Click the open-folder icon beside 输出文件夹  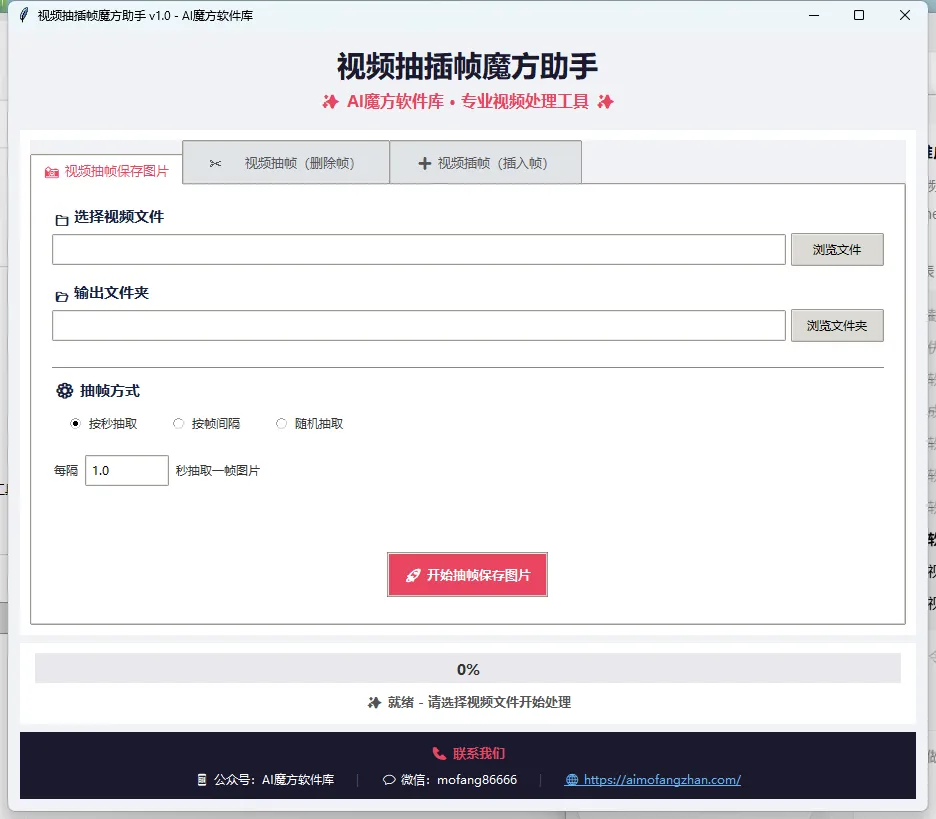61,296
